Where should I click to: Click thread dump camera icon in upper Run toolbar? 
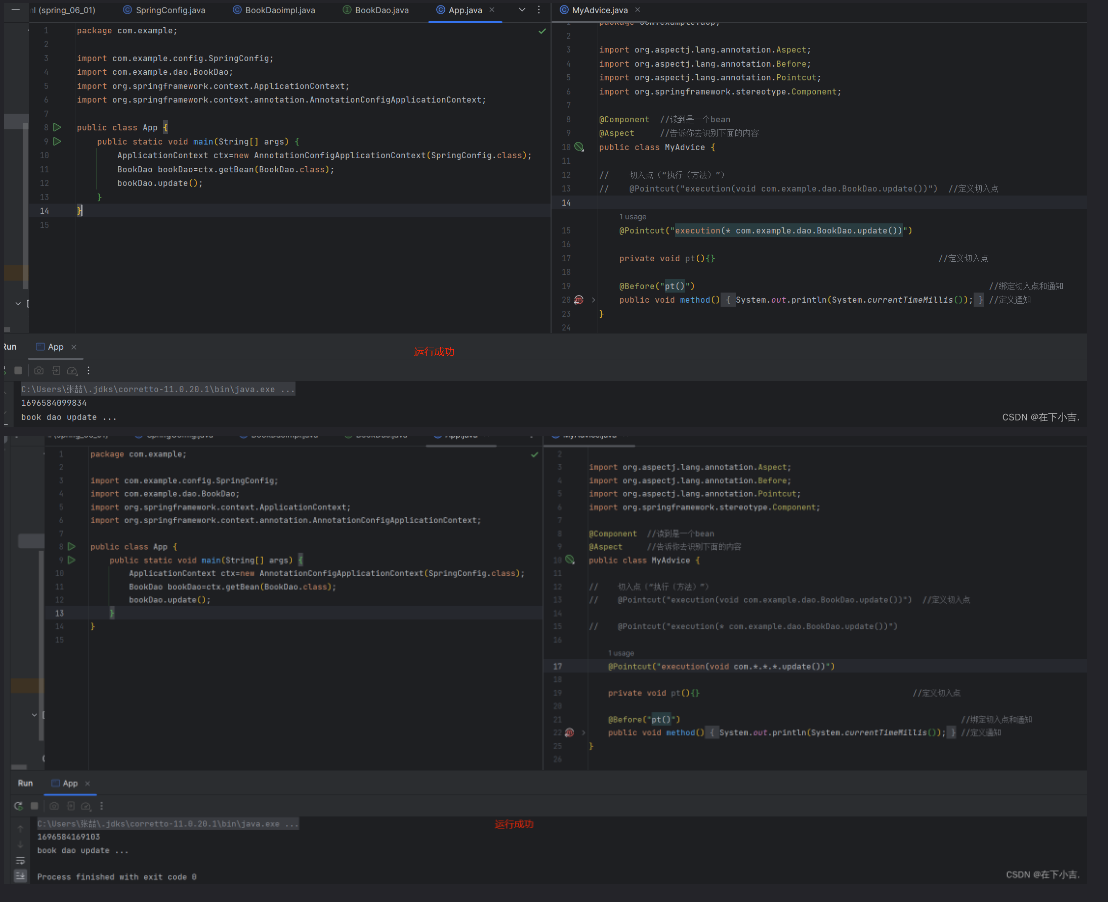[x=39, y=370]
